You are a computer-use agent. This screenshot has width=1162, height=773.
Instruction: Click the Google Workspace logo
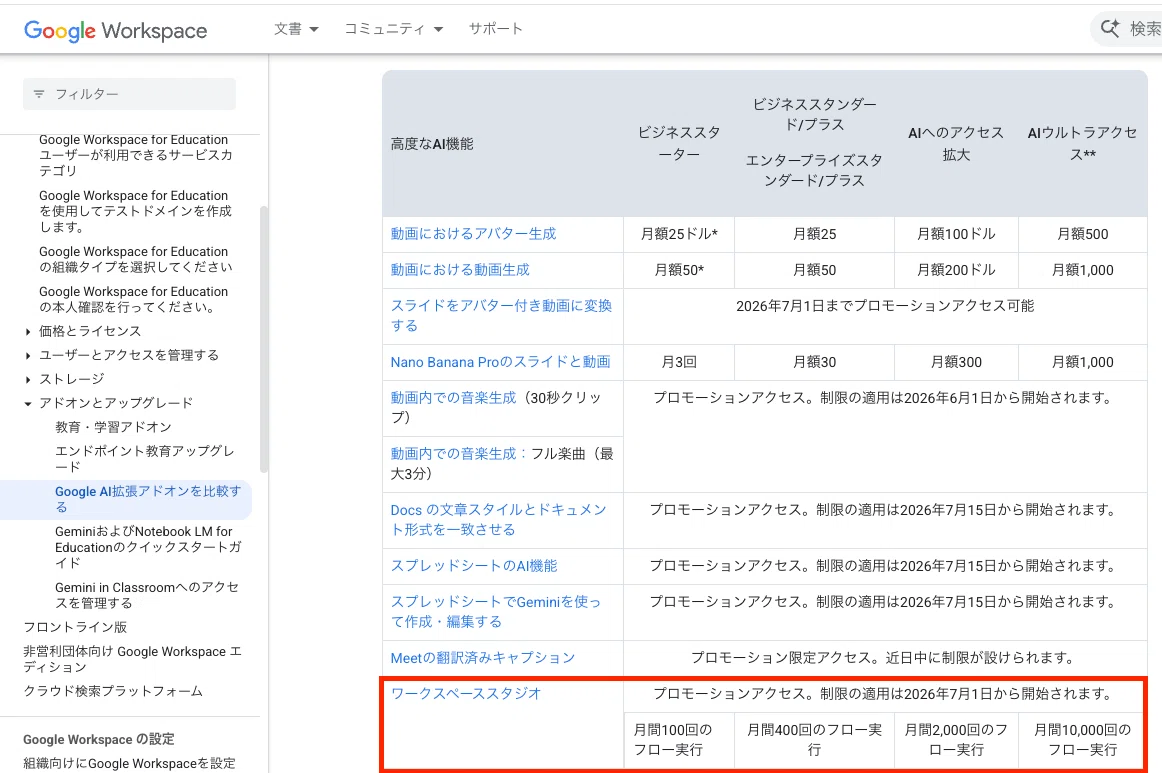tap(116, 30)
